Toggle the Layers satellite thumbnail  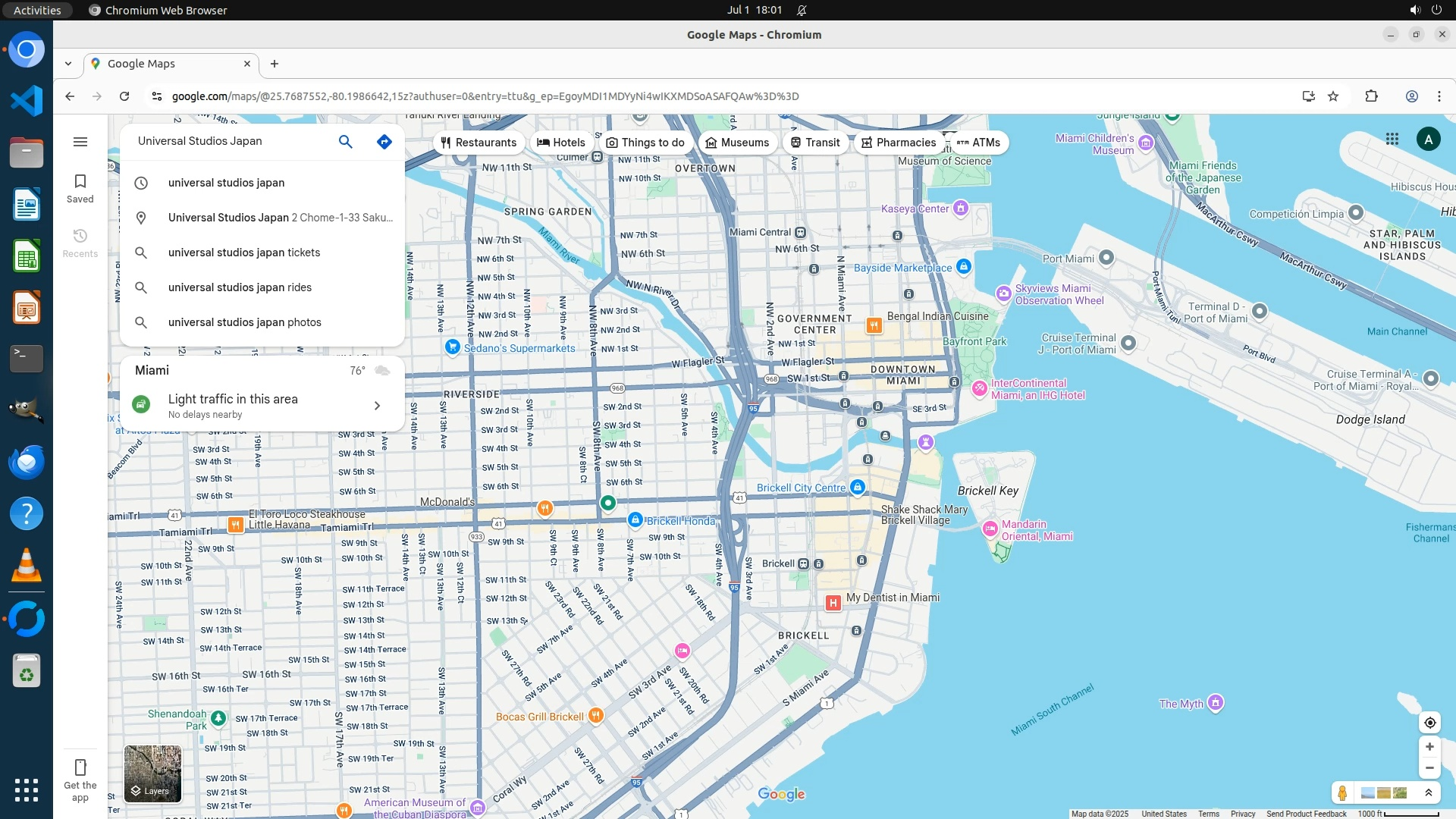coord(152,773)
